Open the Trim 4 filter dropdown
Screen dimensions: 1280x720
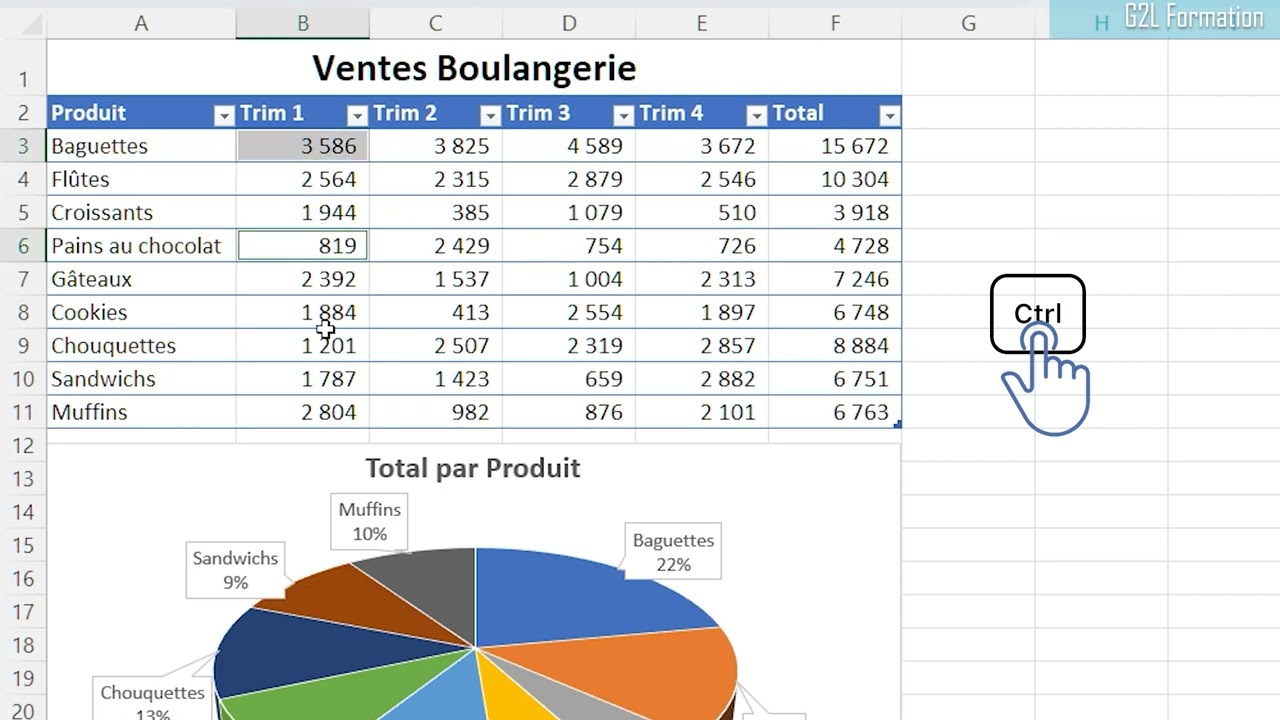pos(756,116)
